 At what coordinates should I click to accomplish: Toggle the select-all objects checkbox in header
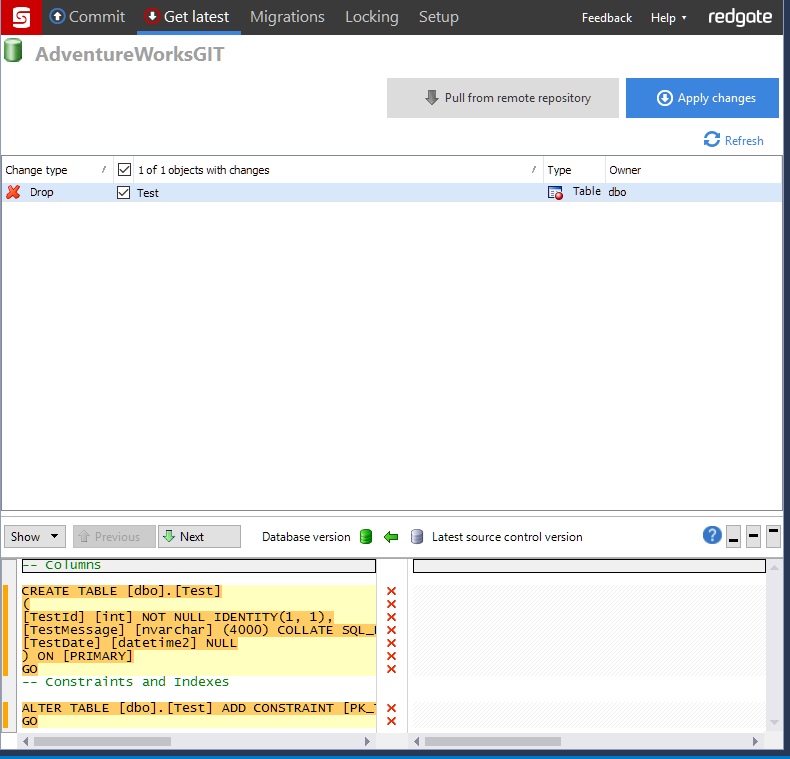coord(124,169)
